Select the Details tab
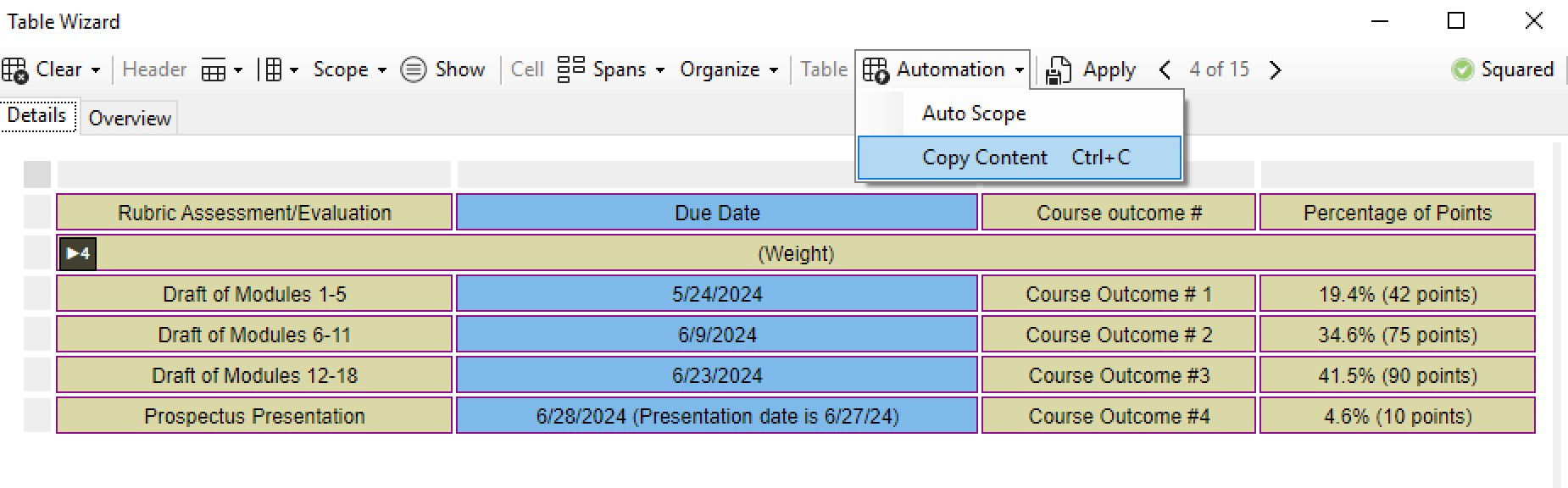Screen dimensions: 1568x488 coord(36,115)
